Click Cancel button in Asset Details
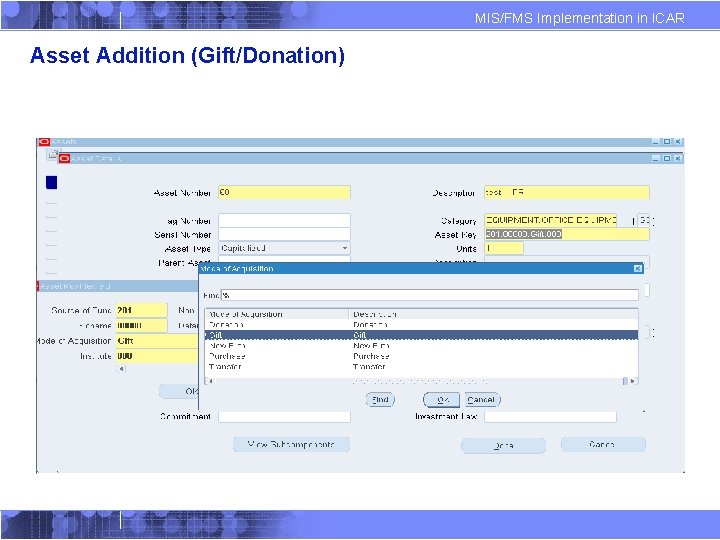Screen dimensions: 720x540 [603, 444]
